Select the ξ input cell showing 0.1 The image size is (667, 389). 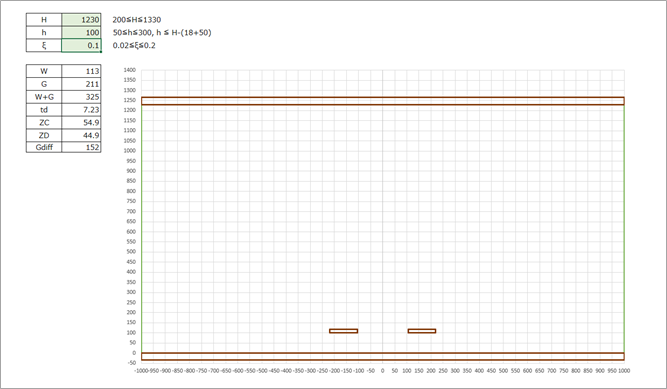[81, 45]
